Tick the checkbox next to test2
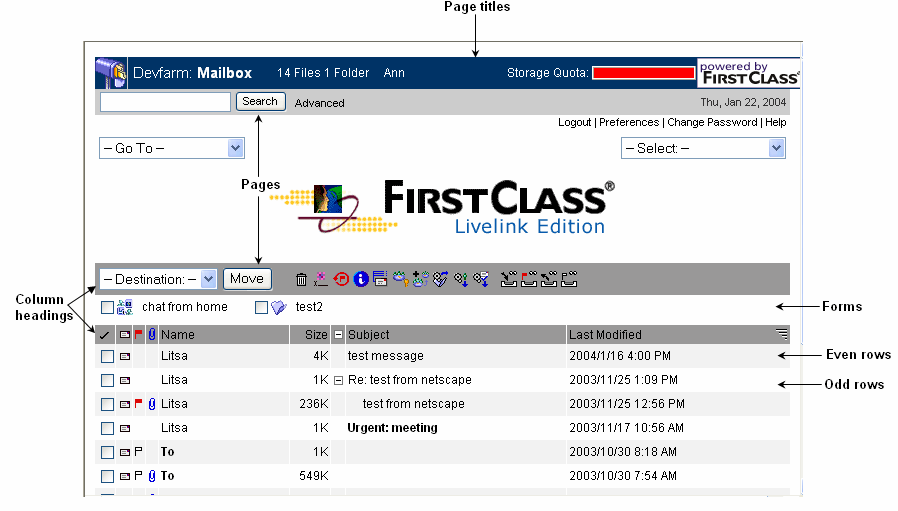 tap(261, 308)
